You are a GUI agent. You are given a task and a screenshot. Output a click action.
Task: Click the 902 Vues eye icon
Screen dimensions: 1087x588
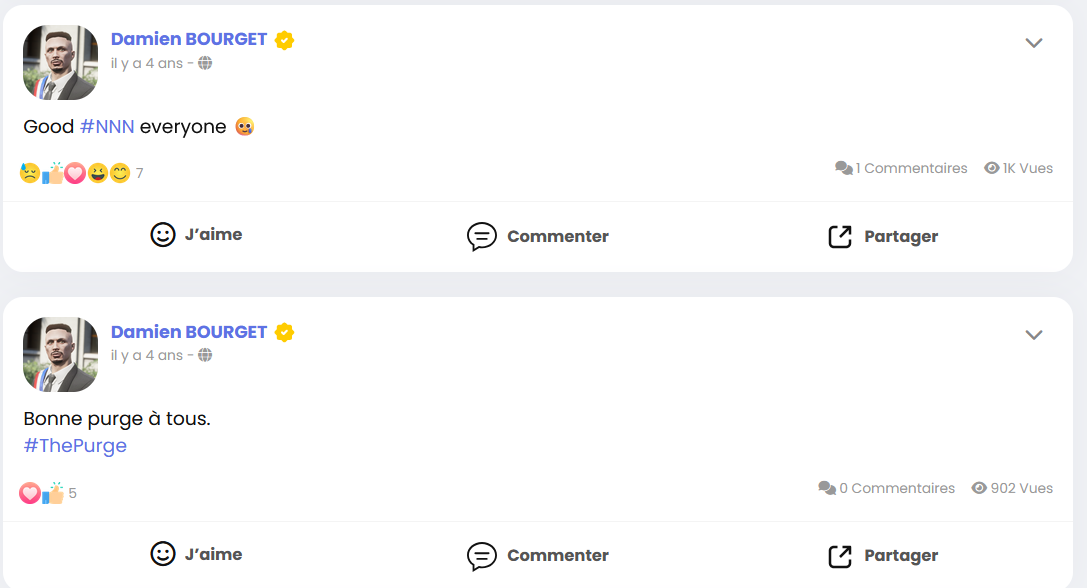pyautogui.click(x=979, y=488)
